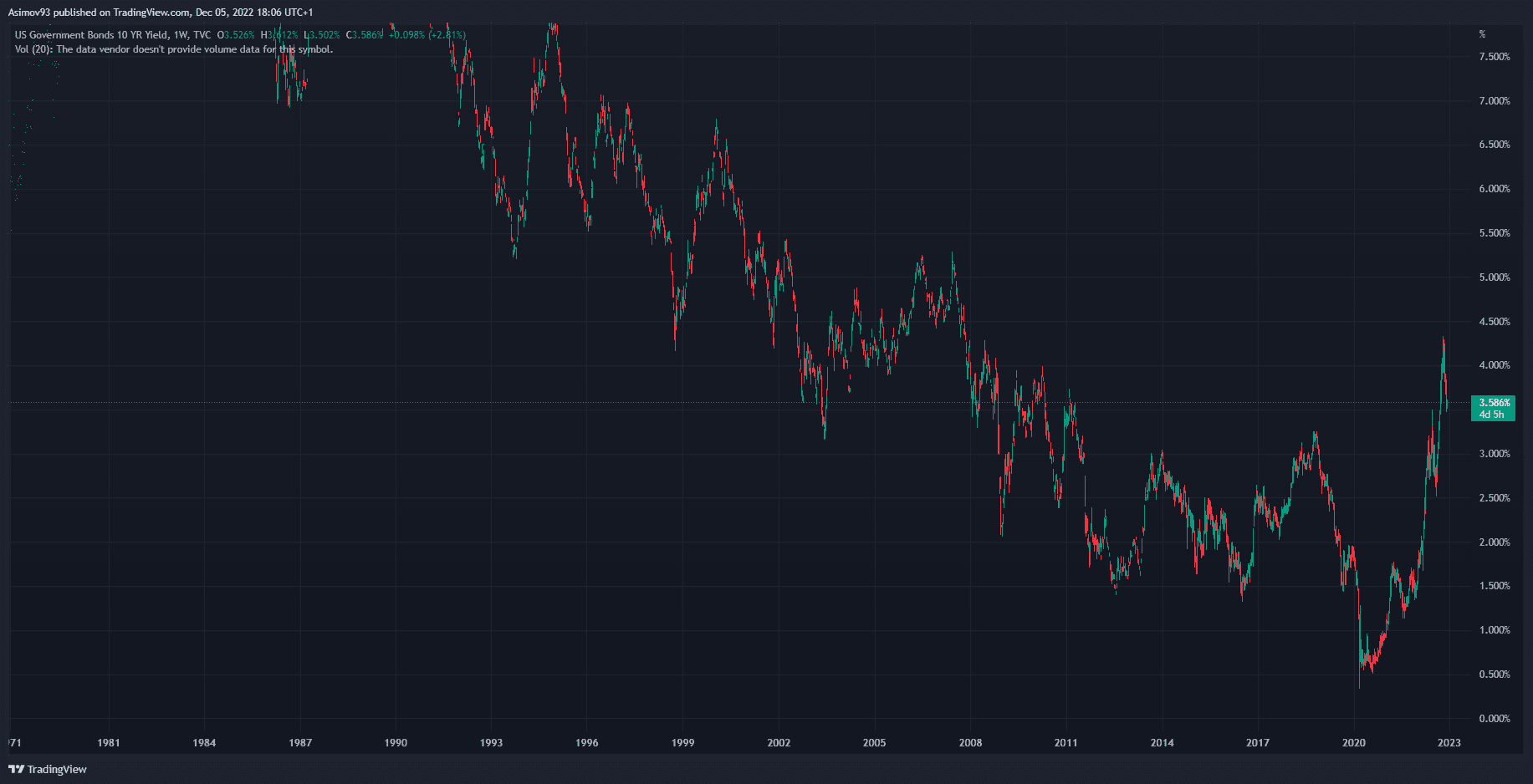Screen dimensions: 1533x784
Task: Click the 5.000% level on the price axis
Action: tap(1494, 277)
